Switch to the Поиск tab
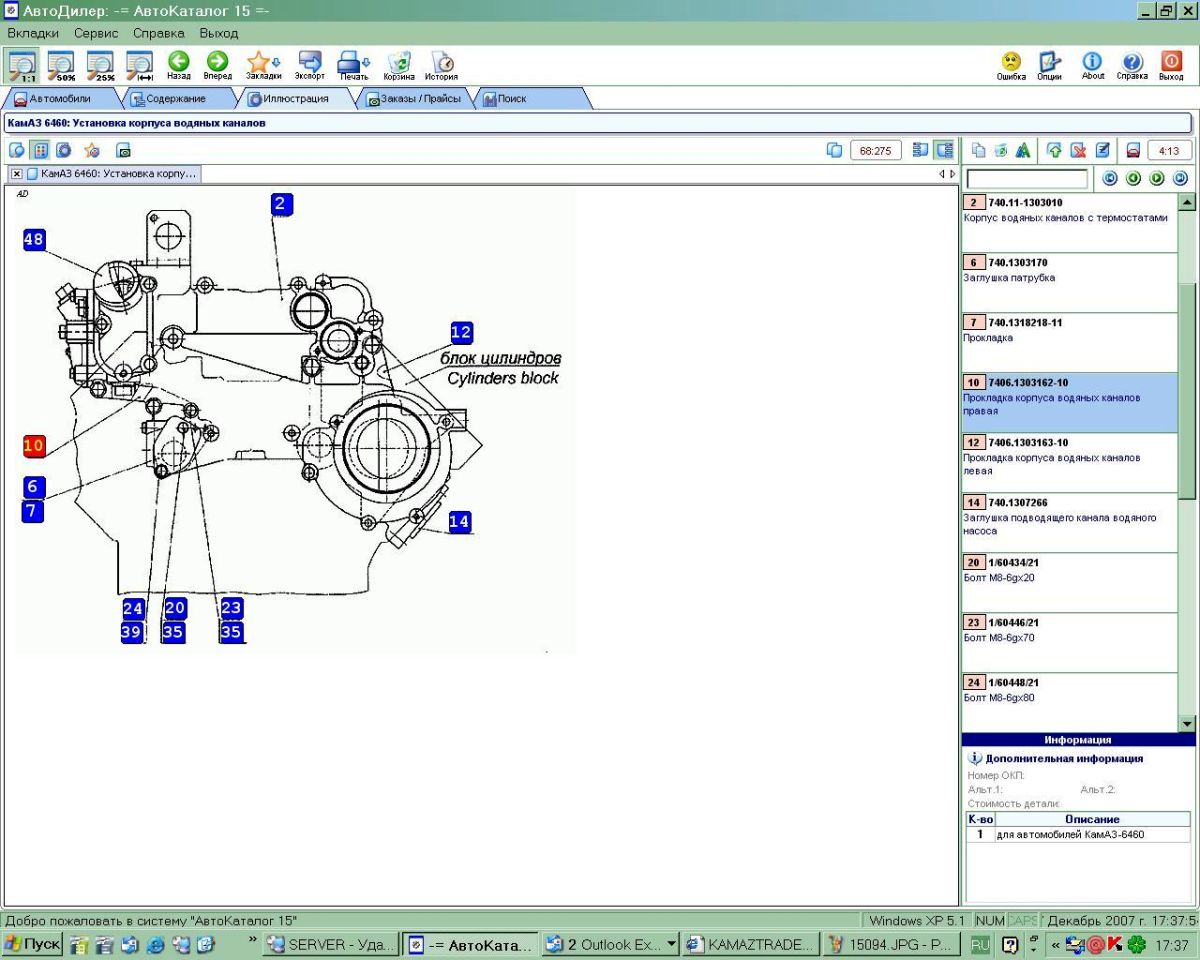This screenshot has height=960, width=1200. 528,99
